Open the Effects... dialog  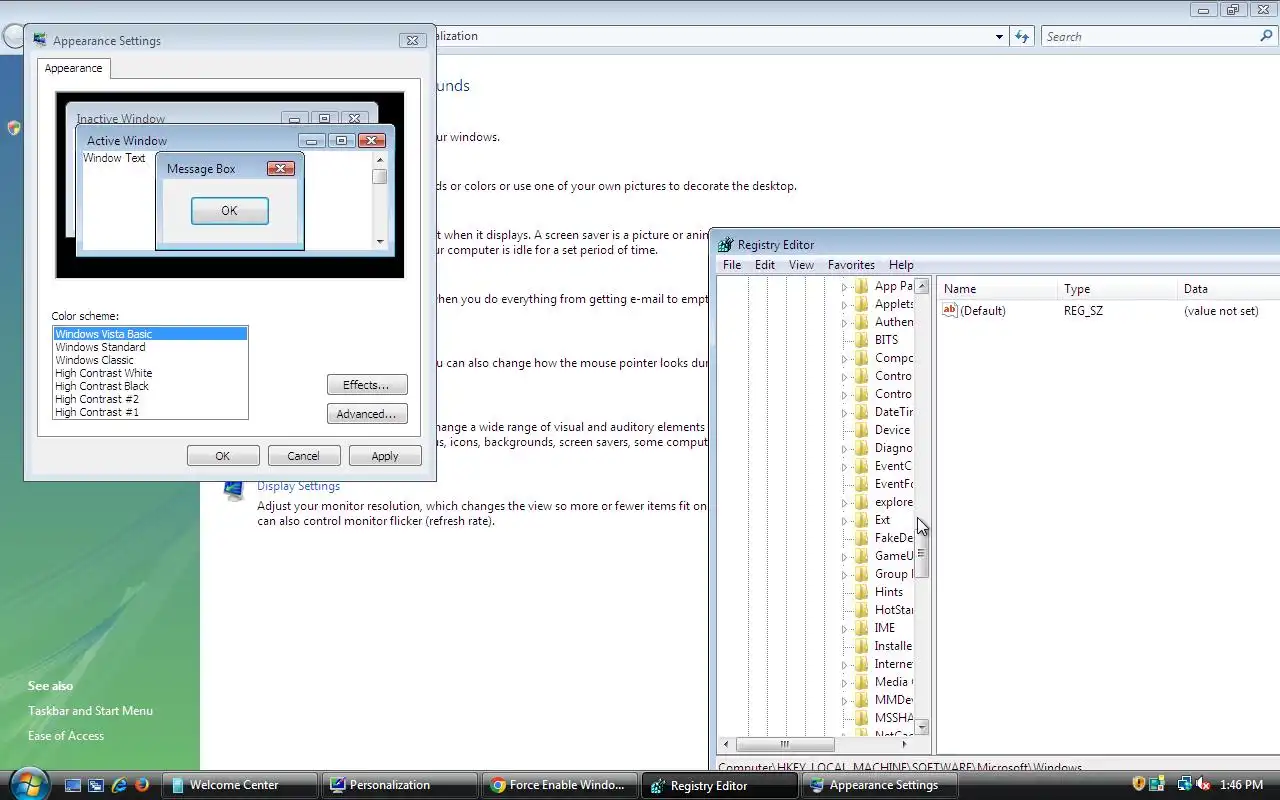pos(366,385)
